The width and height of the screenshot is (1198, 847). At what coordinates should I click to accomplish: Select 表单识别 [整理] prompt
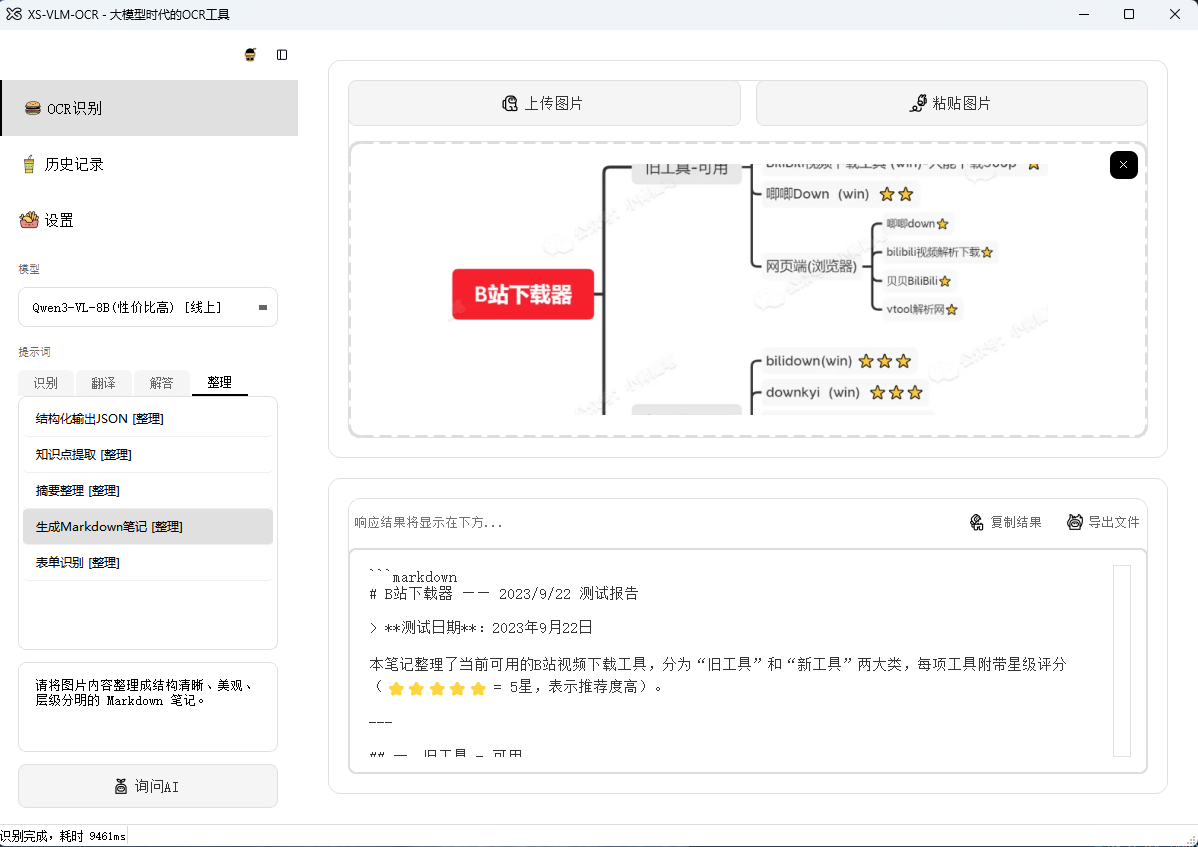point(148,562)
